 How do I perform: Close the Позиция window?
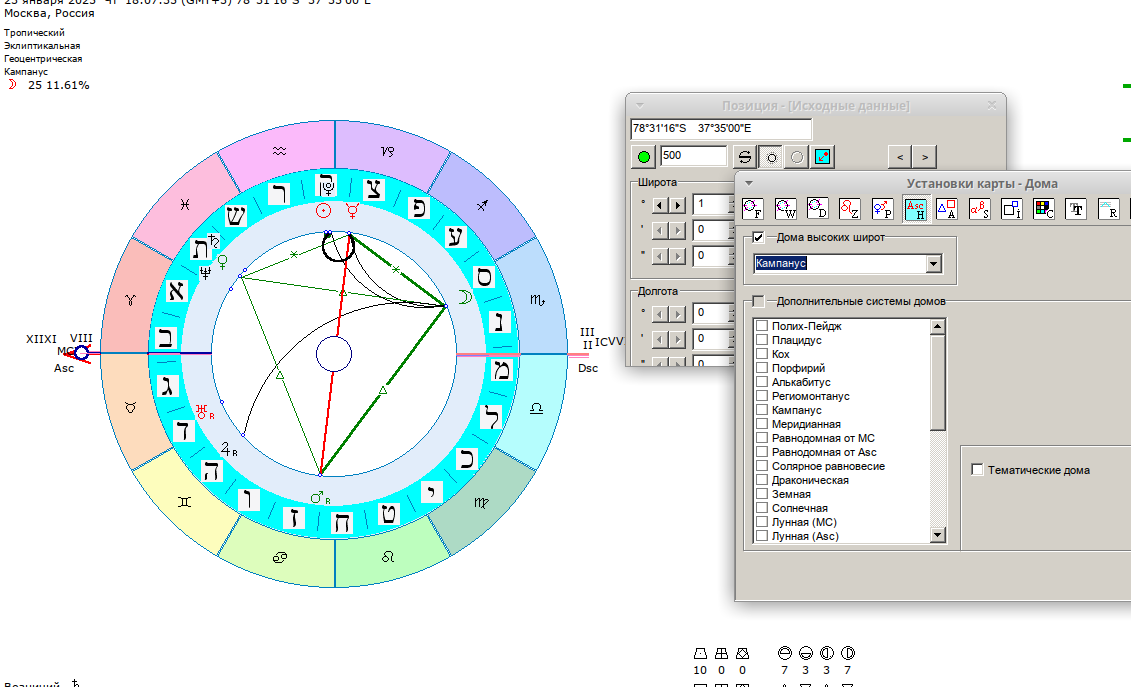992,105
